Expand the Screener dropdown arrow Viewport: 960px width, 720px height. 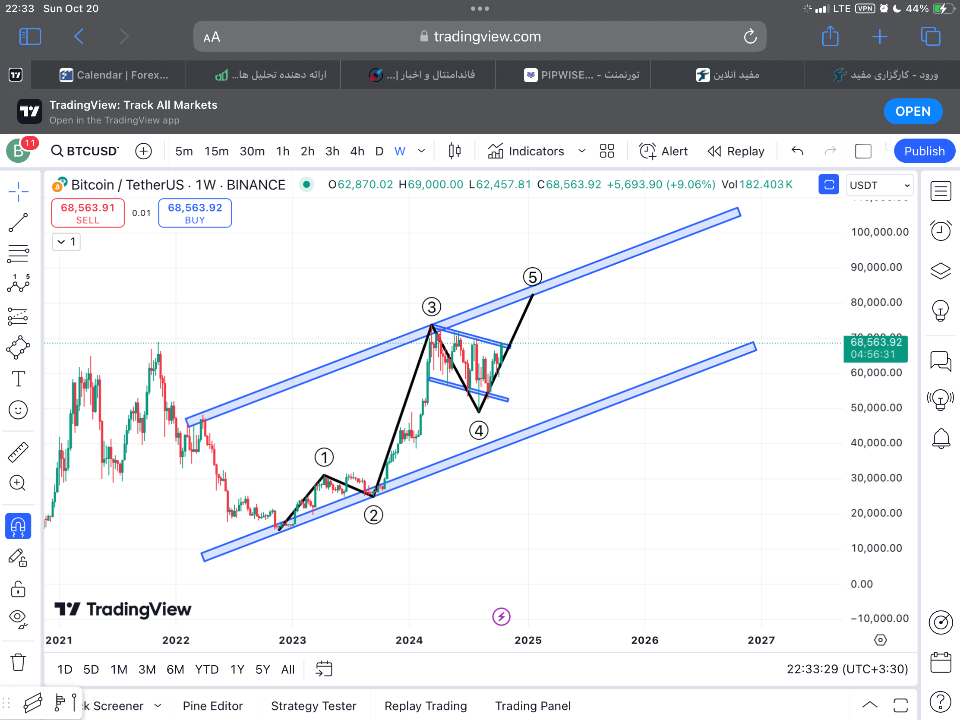pos(157,705)
